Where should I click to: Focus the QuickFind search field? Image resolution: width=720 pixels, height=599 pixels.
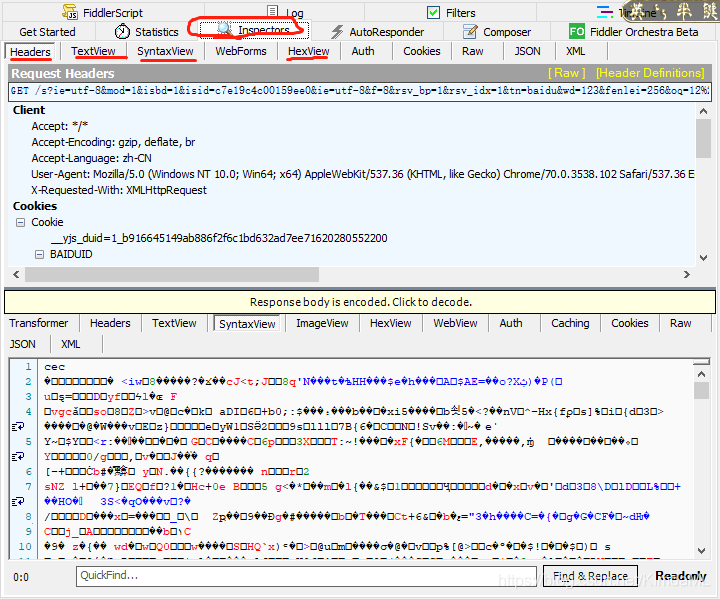click(306, 576)
